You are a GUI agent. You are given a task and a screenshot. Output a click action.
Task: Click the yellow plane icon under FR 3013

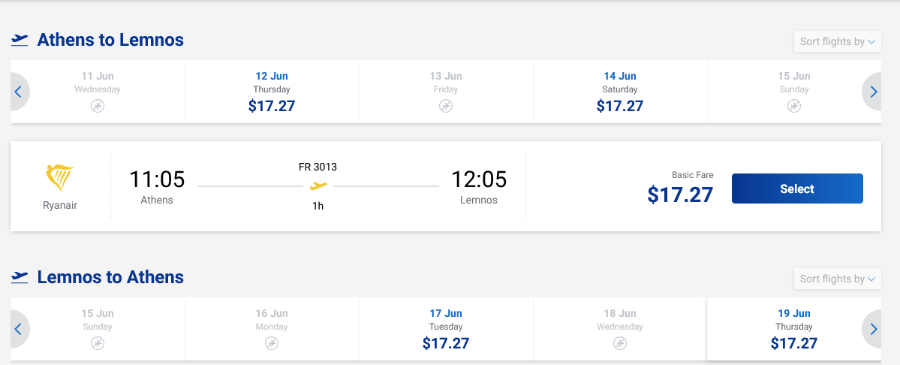(318, 186)
